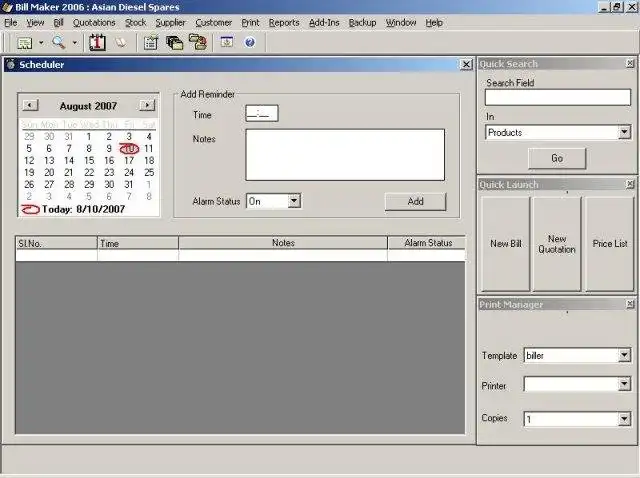The image size is (640, 478).
Task: Open the Stock menu
Action: [x=135, y=23]
